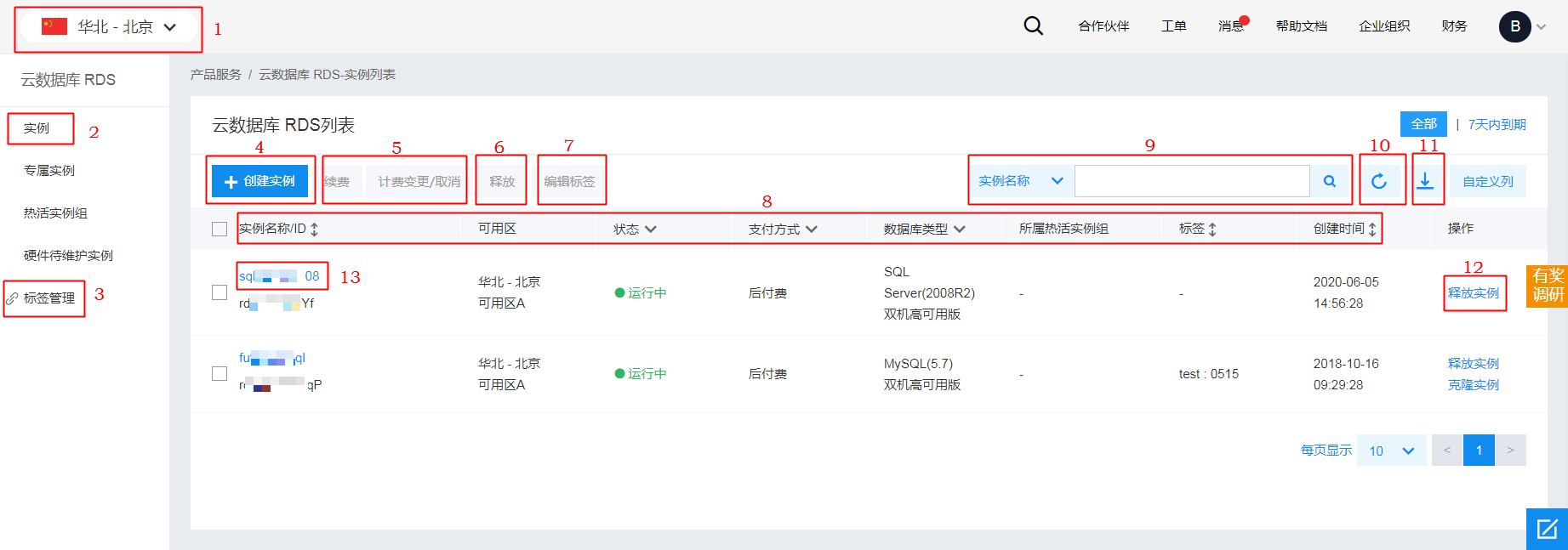Screen dimensions: 1568x550
Task: Click the 释放 toolbar button
Action: [x=502, y=181]
